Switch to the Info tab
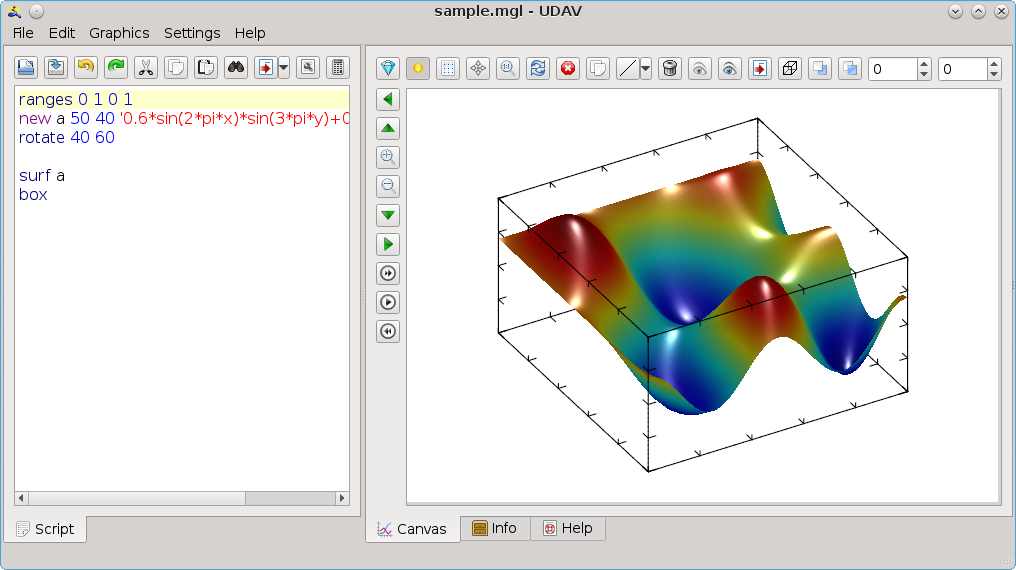This screenshot has width=1016, height=570. (495, 528)
